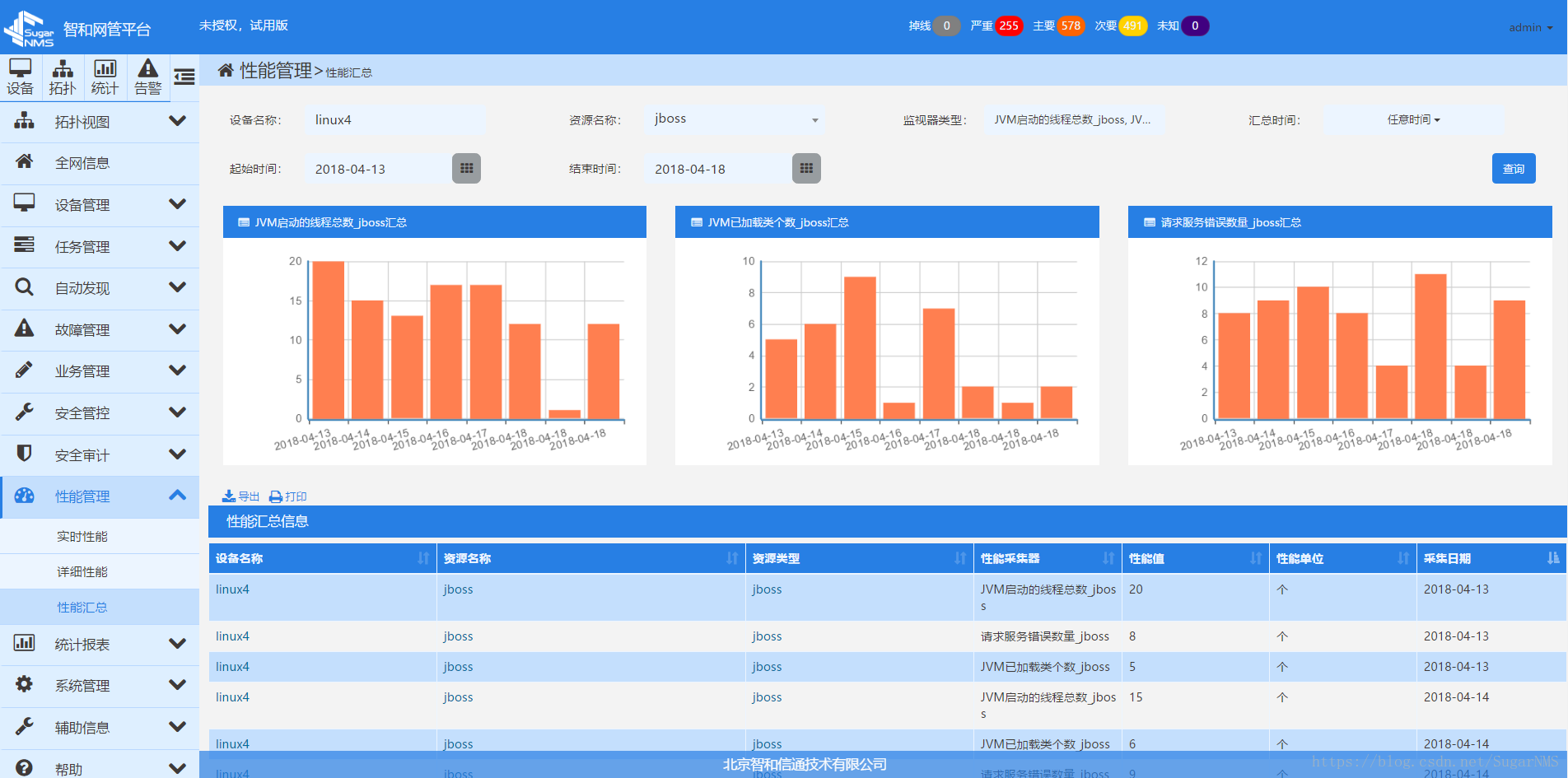Viewport: 1568px width, 778px height.
Task: Click the 严重 255 alarm badge
Action: click(x=1008, y=26)
